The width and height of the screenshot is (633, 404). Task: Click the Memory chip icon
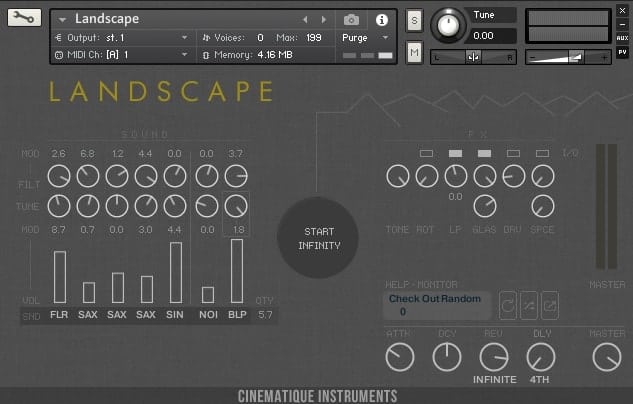tap(206, 55)
